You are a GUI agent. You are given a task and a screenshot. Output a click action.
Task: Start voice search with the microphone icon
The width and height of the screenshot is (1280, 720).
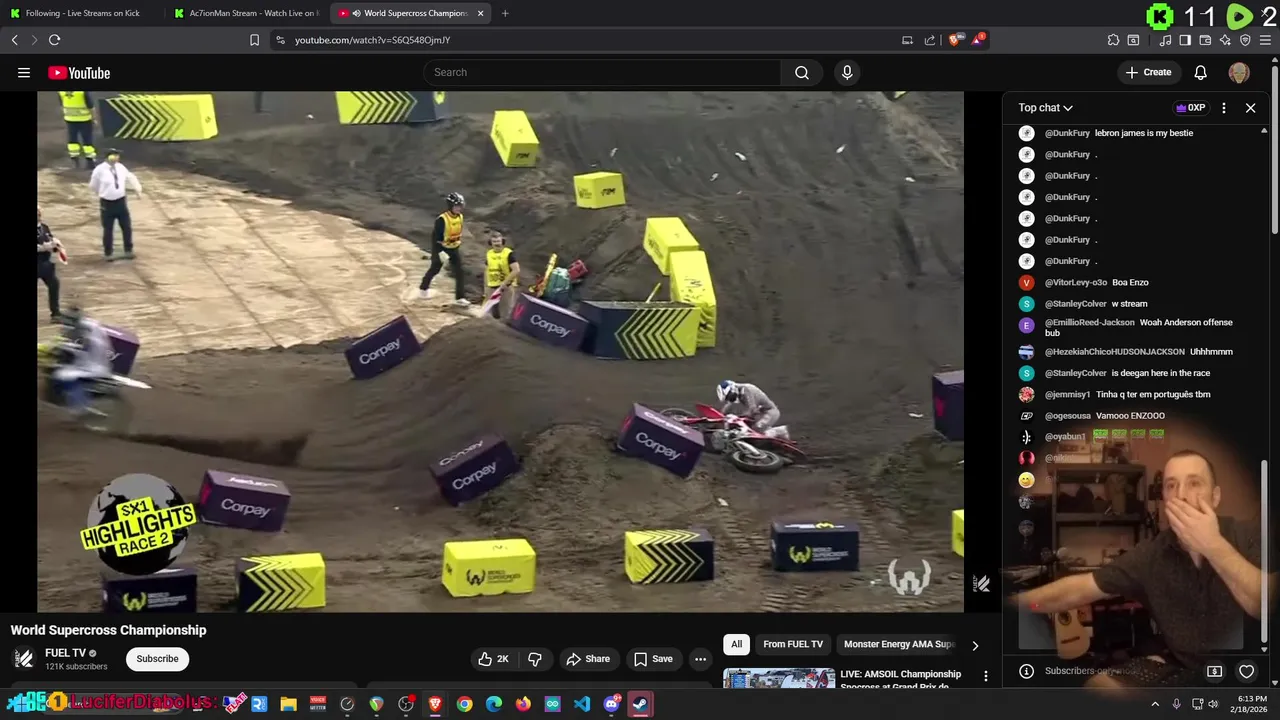(847, 72)
